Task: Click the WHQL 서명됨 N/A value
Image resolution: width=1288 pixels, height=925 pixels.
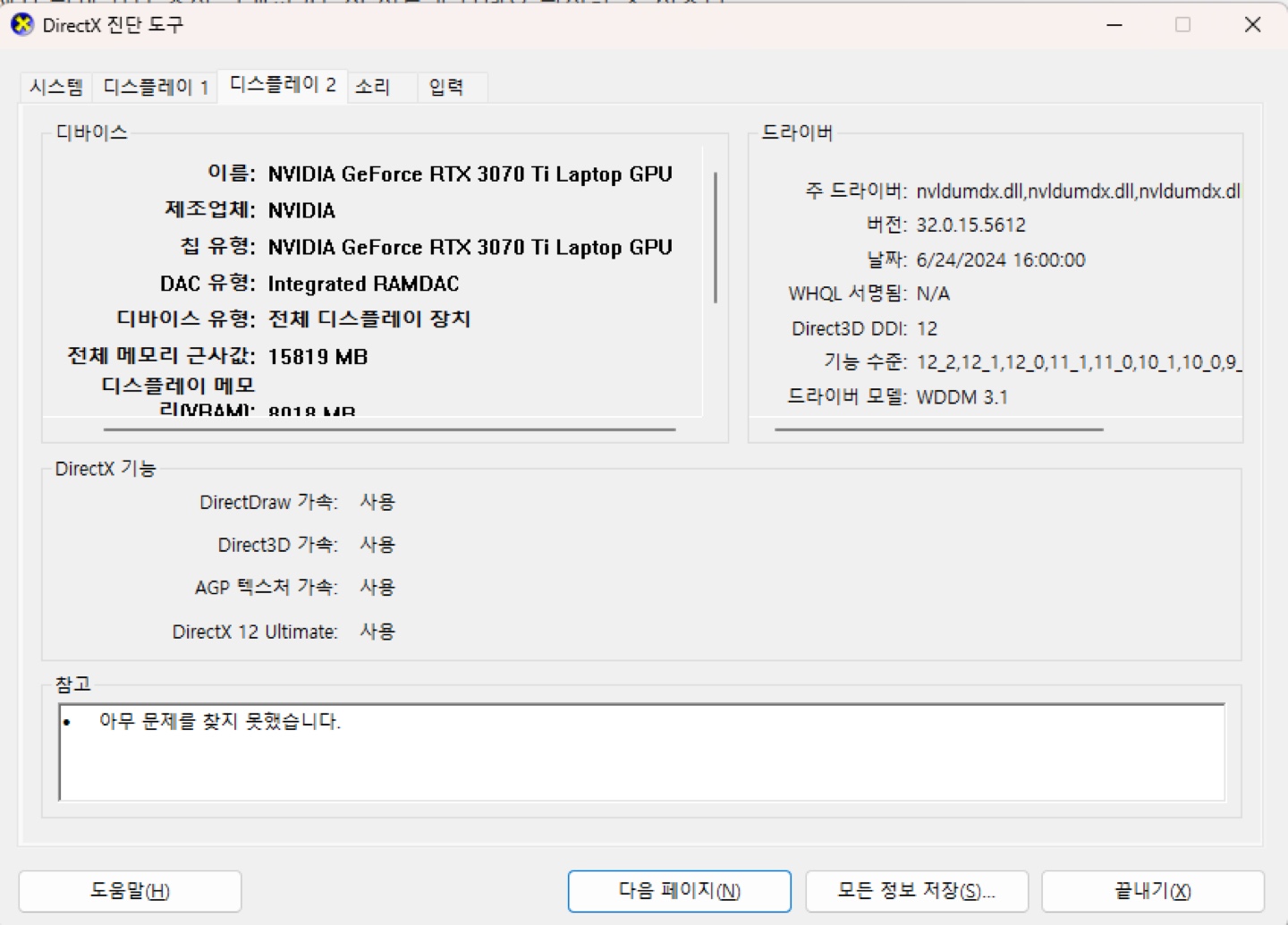Action: click(x=933, y=294)
